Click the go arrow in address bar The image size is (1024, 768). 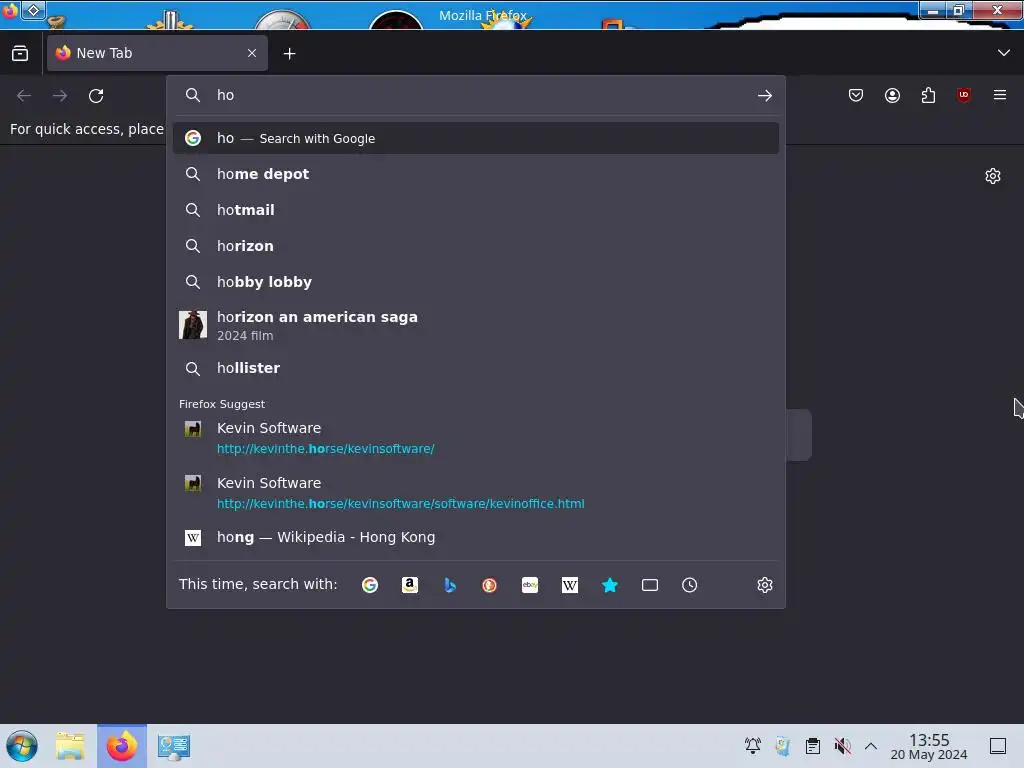point(765,96)
